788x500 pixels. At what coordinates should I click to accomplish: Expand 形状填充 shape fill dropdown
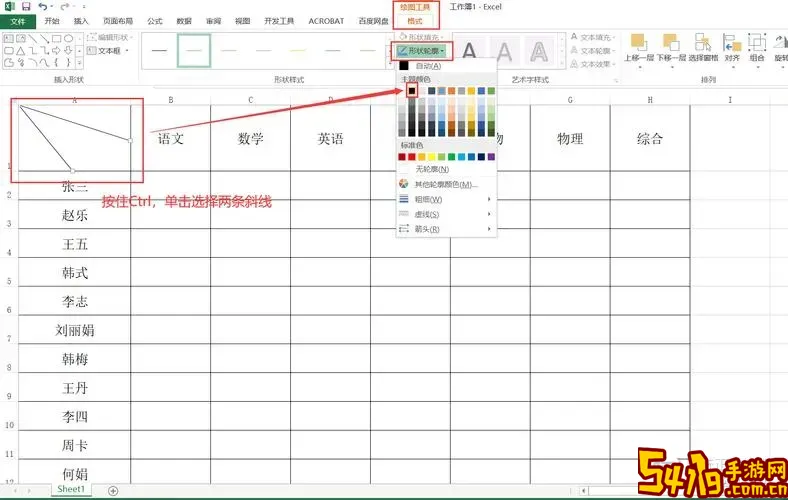(x=421, y=37)
